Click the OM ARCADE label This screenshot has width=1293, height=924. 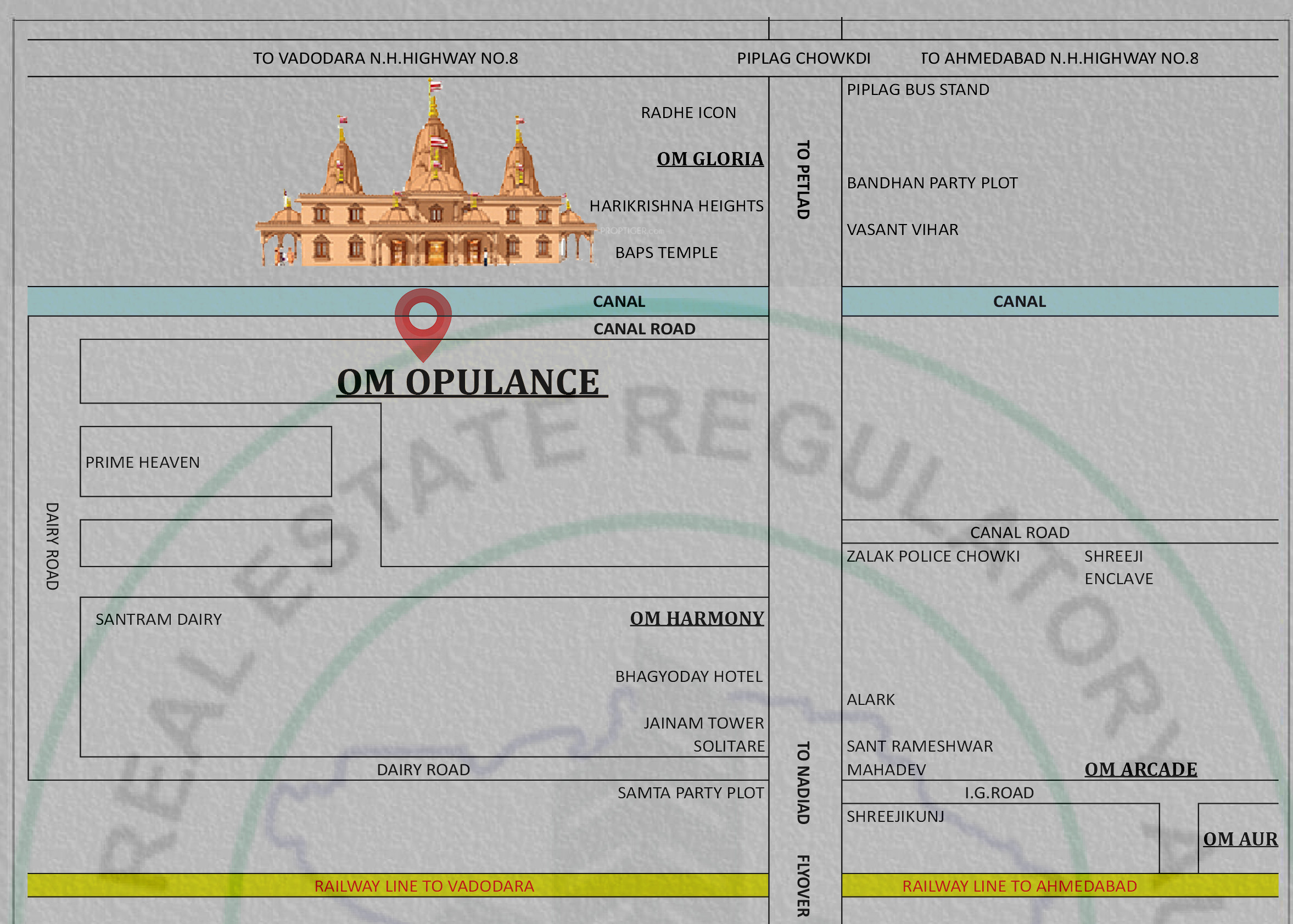pos(1140,769)
